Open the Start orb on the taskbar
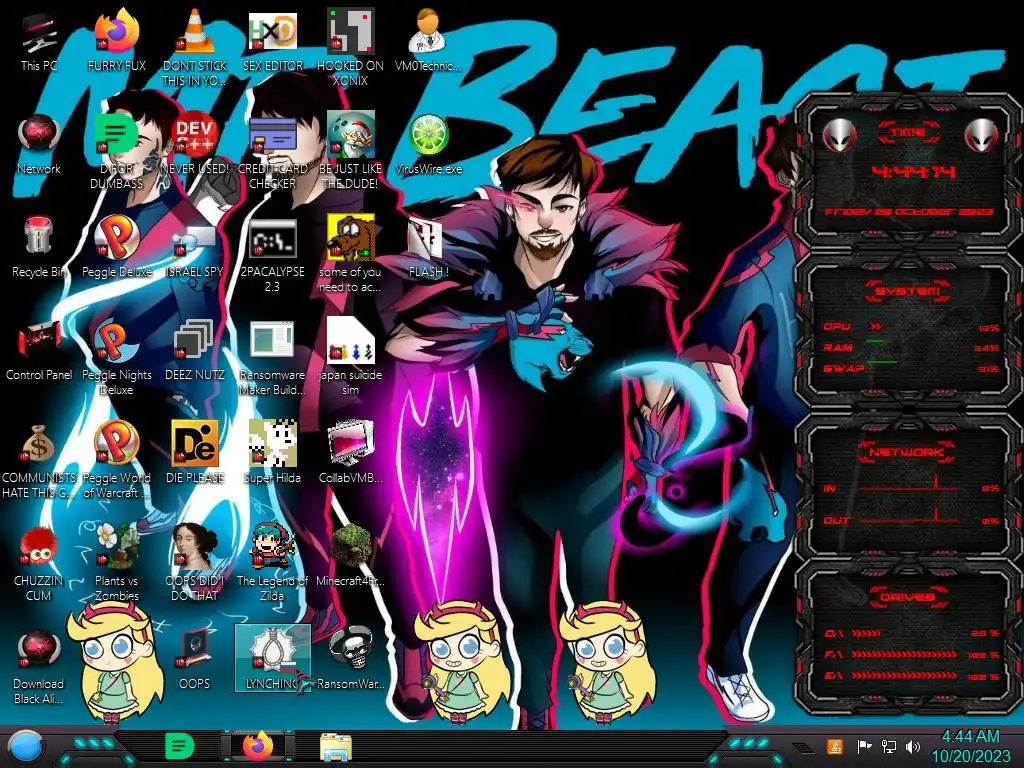This screenshot has height=768, width=1024. coord(26,746)
